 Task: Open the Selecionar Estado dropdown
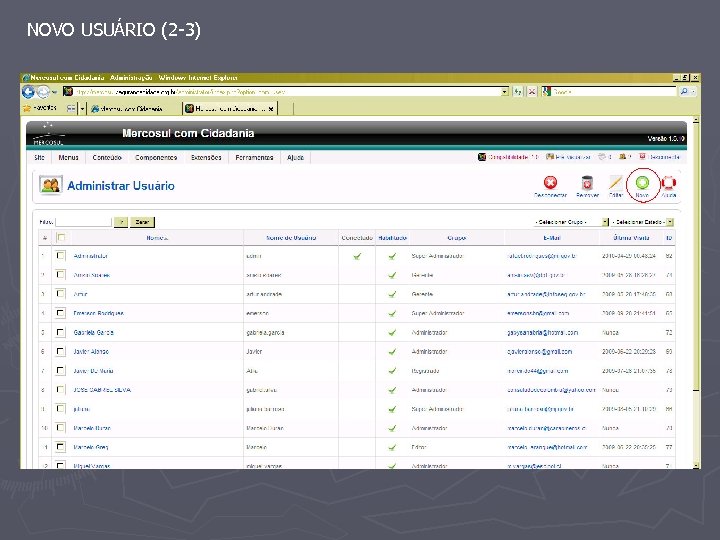coord(642,222)
